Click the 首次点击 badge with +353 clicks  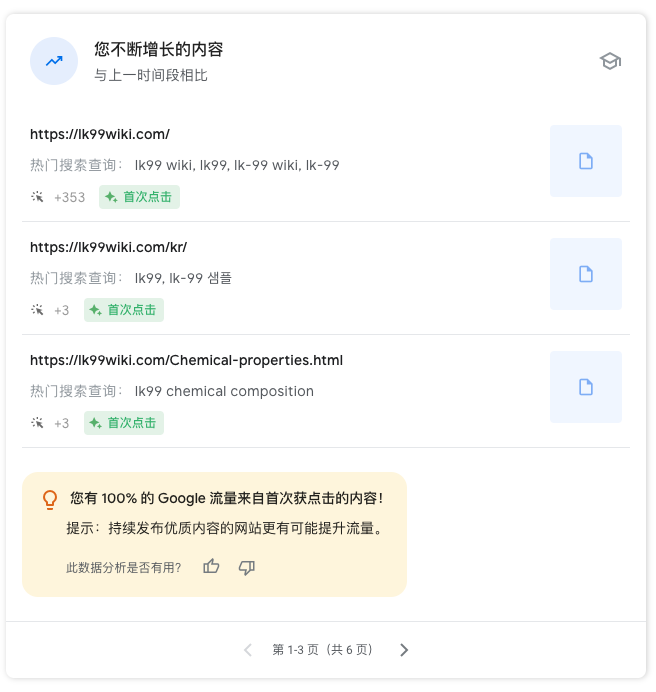[x=139, y=197]
